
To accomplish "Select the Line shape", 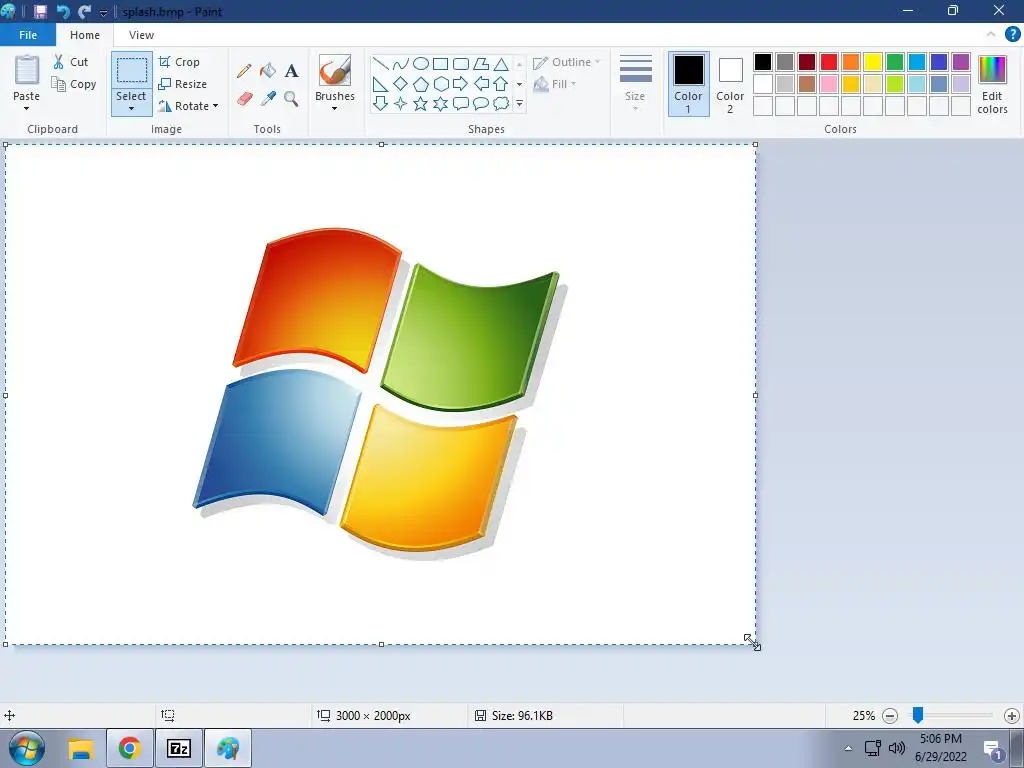I will click(x=381, y=63).
